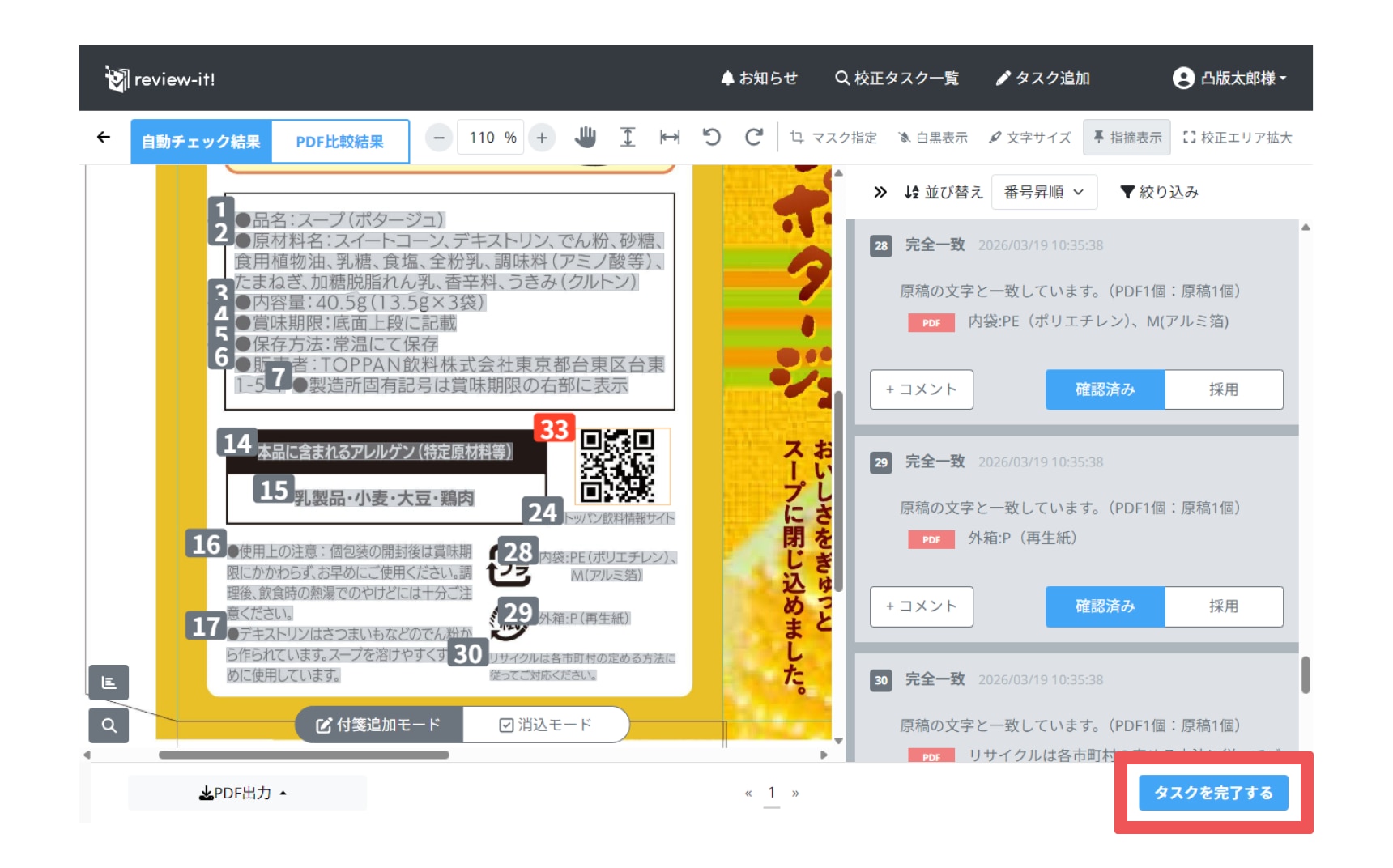The width and height of the screenshot is (1393, 868).
Task: Click the zoom out minus button
Action: click(x=439, y=138)
